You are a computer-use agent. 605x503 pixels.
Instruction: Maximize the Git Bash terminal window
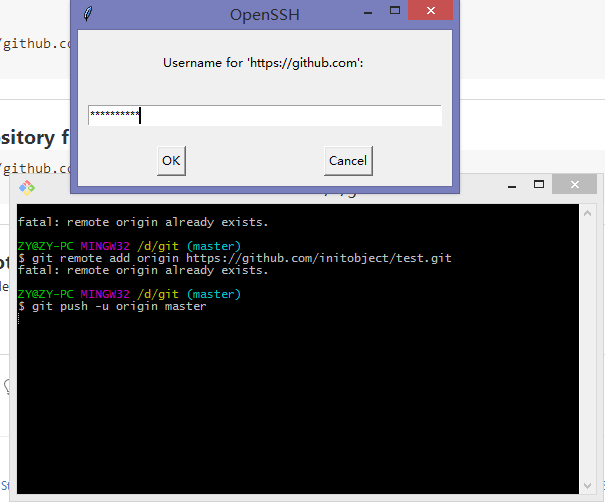(x=539, y=184)
